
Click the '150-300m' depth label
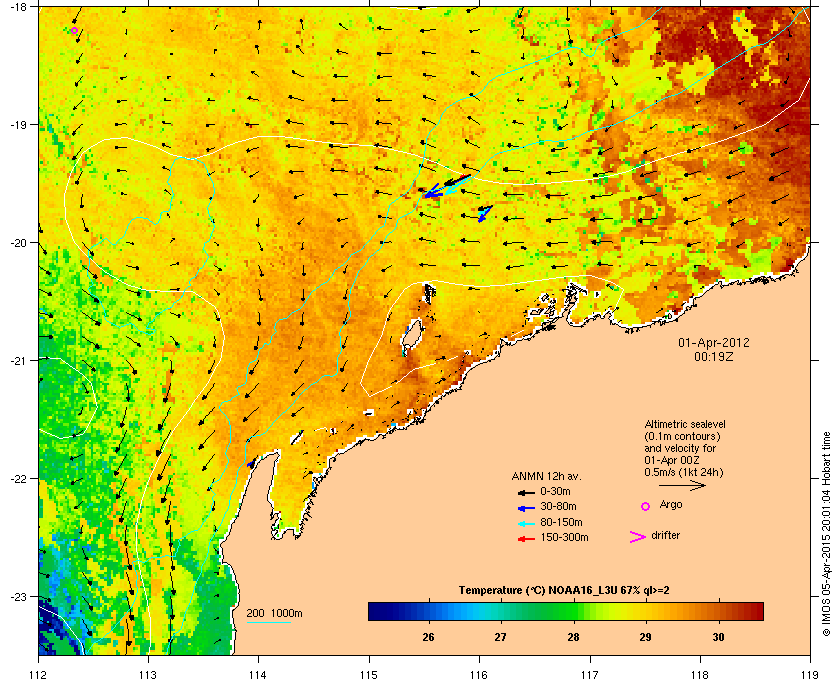(564, 537)
